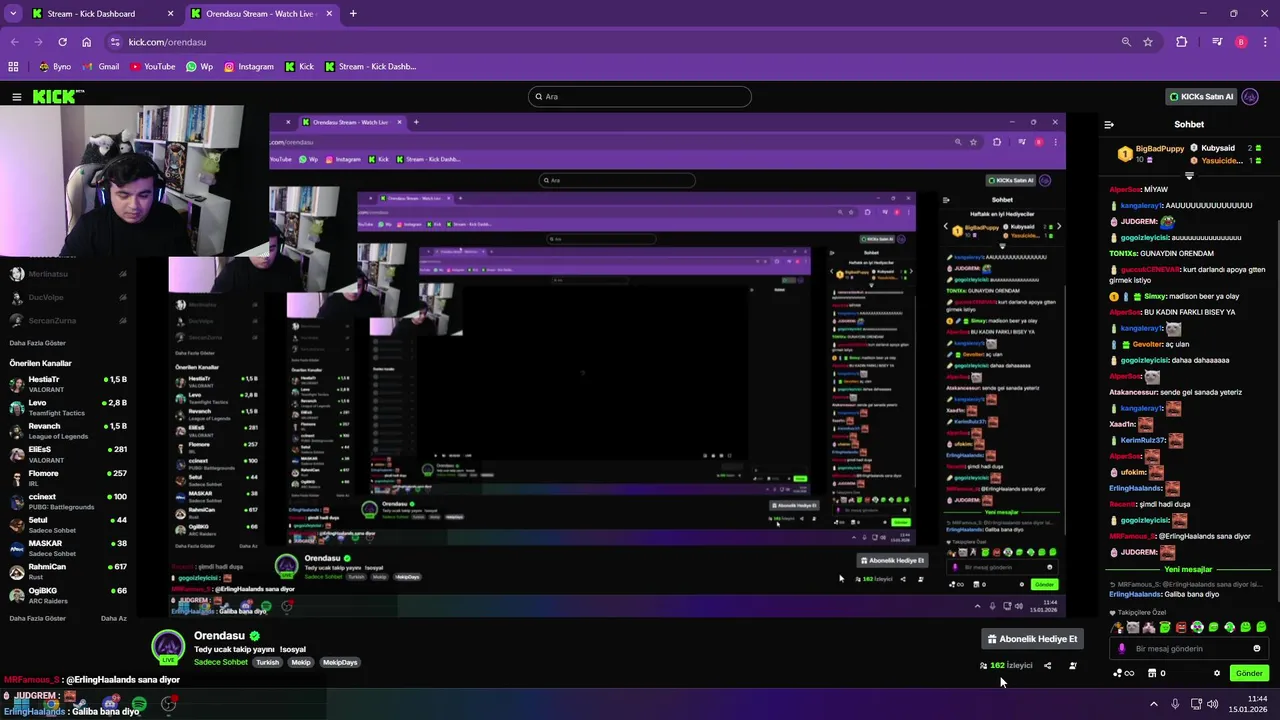This screenshot has width=1280, height=720.
Task: Open Flomore IRL channel
Action: 68,478
